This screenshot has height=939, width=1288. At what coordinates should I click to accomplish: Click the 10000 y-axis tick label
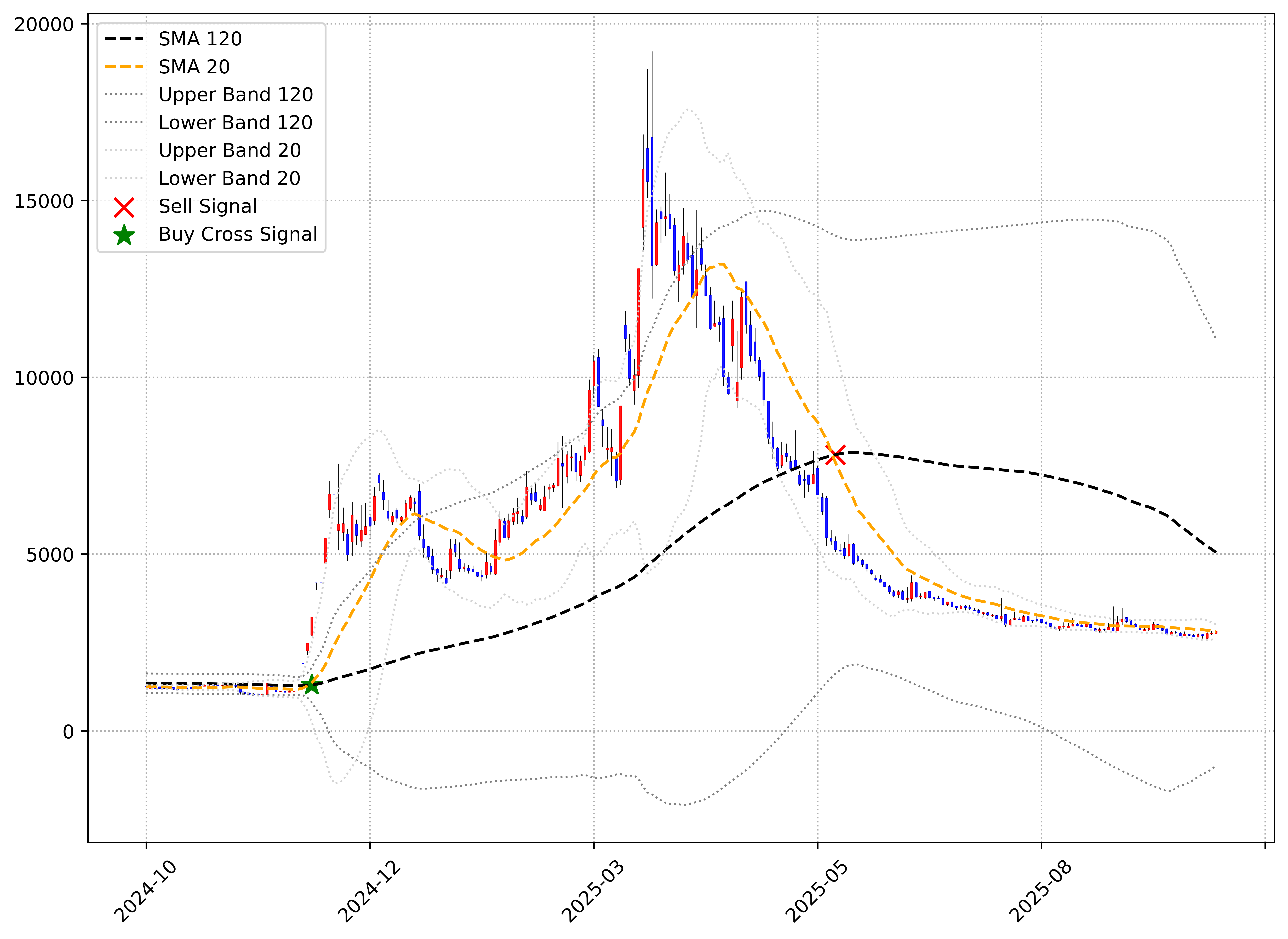point(44,378)
